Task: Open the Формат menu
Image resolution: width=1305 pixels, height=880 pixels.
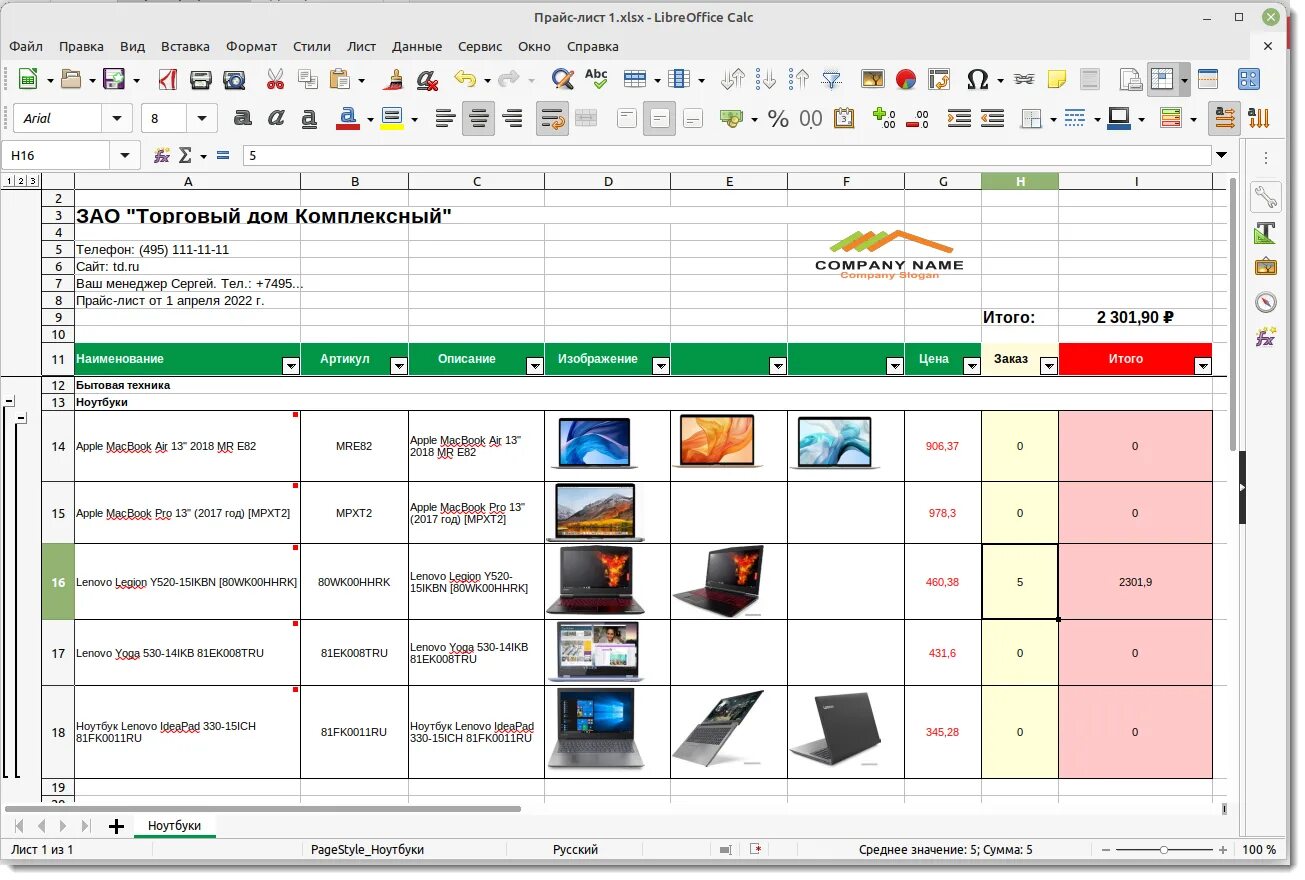Action: tap(251, 46)
